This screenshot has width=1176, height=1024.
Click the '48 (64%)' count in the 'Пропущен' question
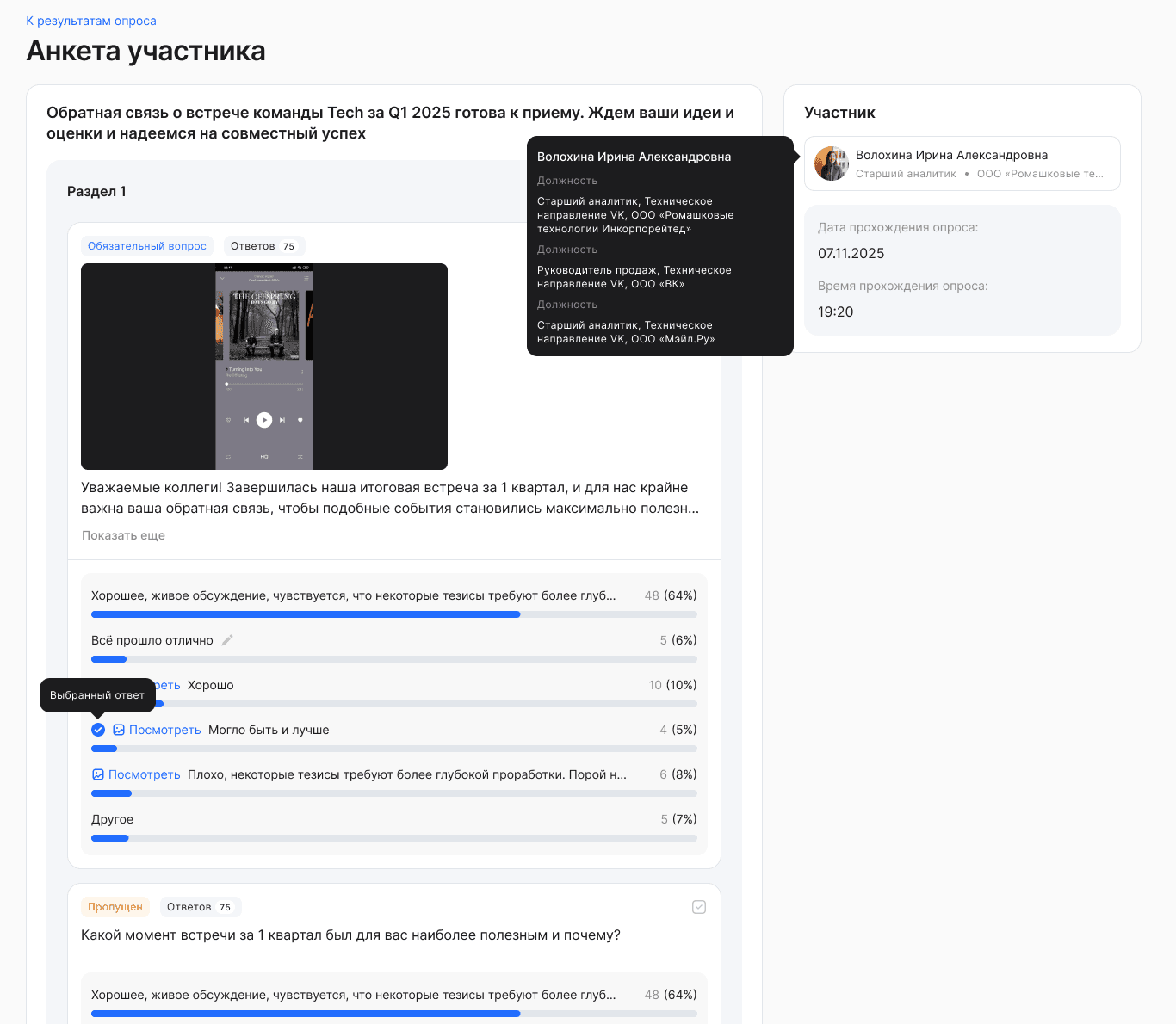[x=671, y=995]
